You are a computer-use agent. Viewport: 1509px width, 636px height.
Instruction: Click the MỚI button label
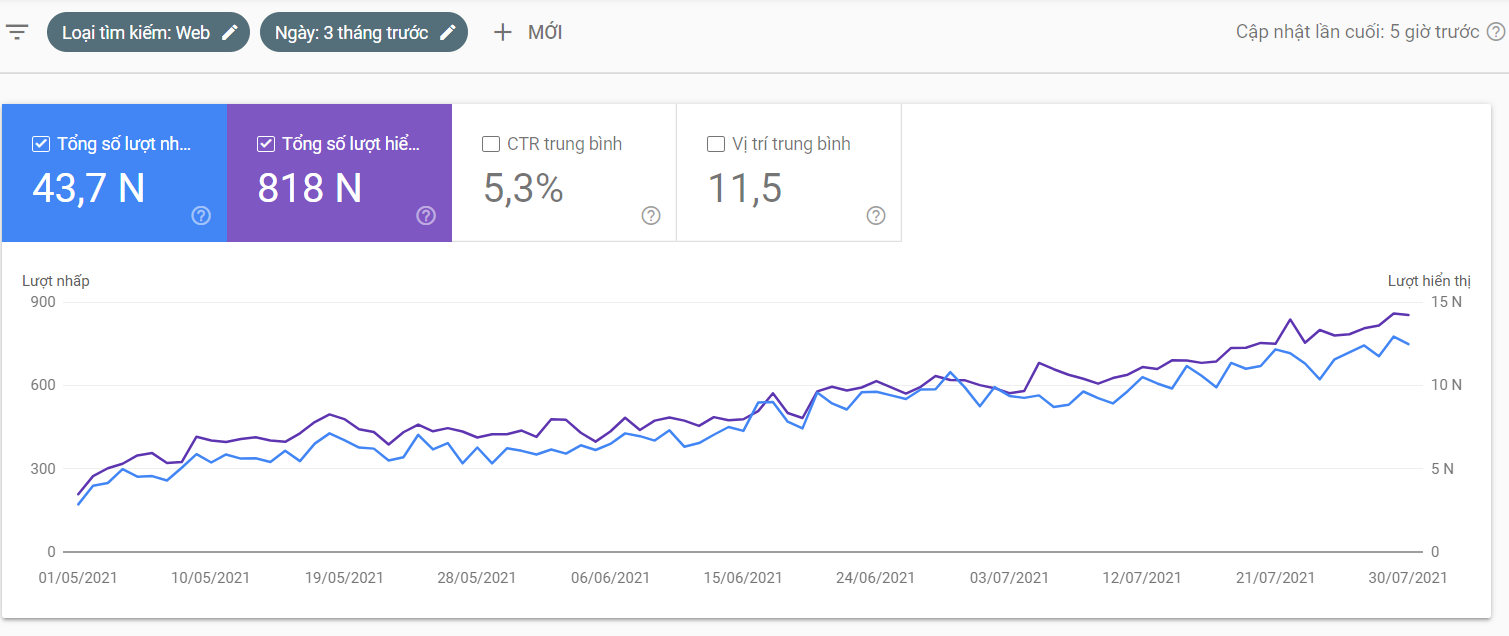pos(545,32)
